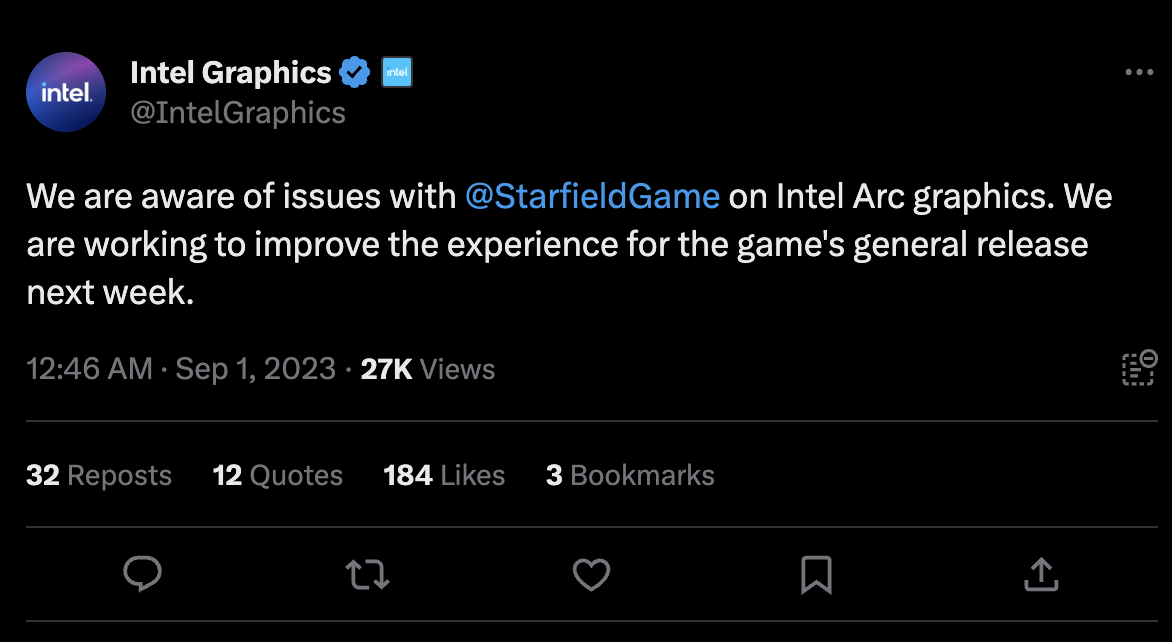Share the tweet via the share icon
The height and width of the screenshot is (642, 1172).
point(1041,574)
